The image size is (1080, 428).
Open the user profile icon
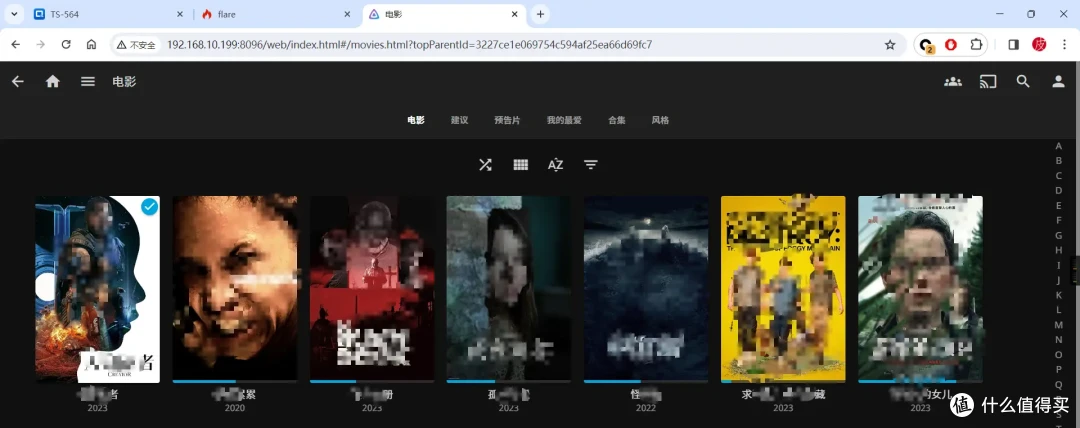[x=1058, y=81]
